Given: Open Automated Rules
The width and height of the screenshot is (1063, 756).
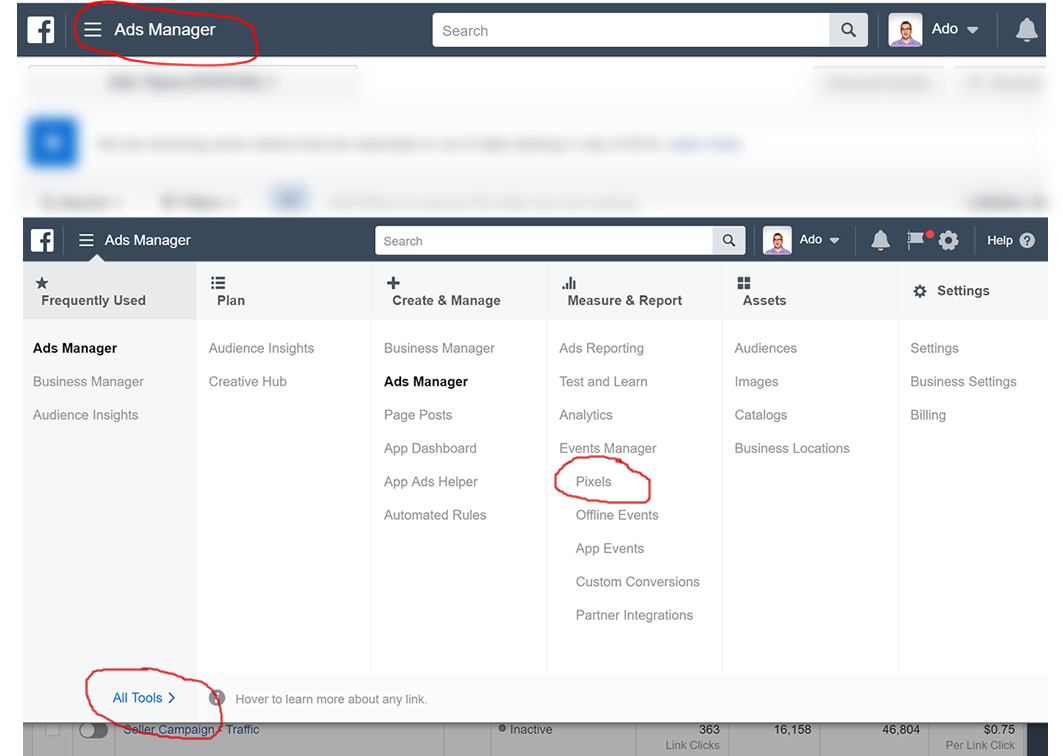Looking at the screenshot, I should pyautogui.click(x=435, y=515).
